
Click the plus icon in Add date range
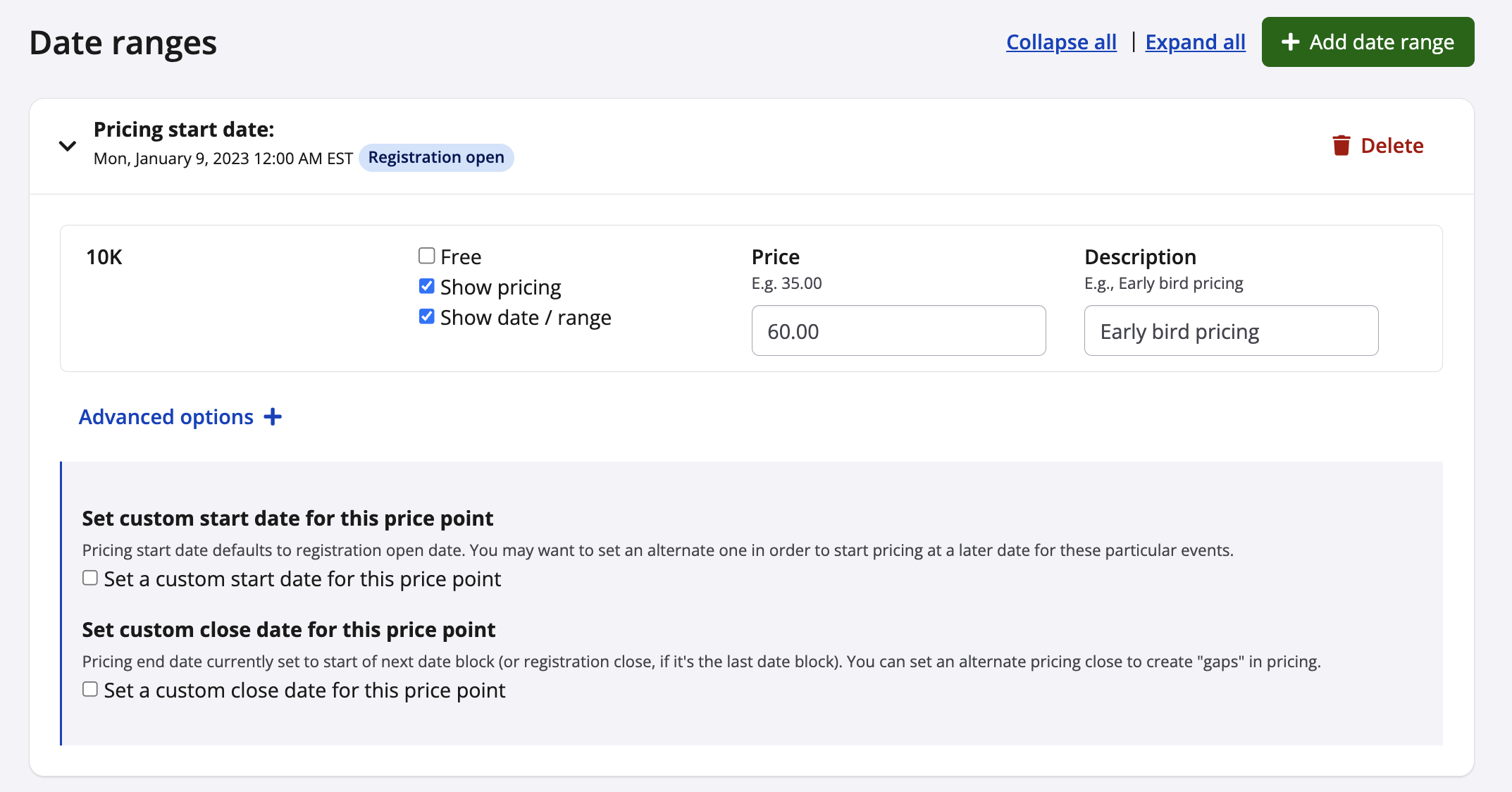pyautogui.click(x=1290, y=42)
